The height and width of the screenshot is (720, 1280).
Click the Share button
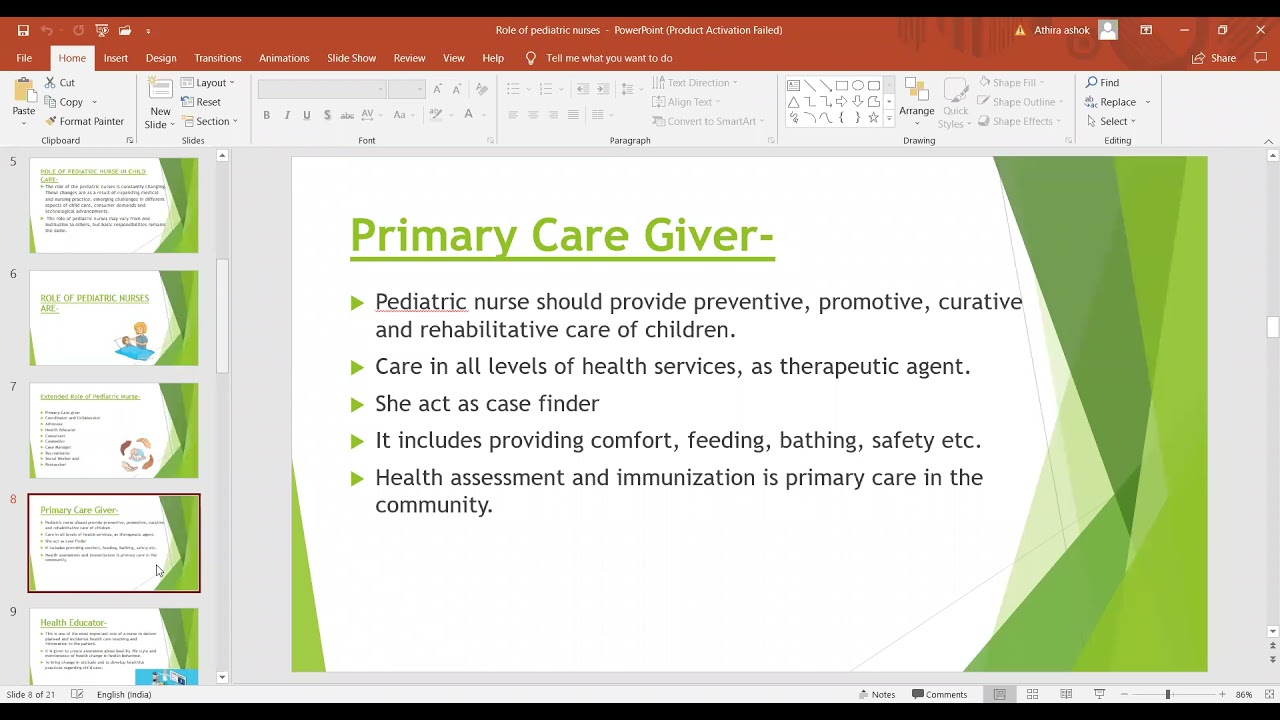tap(1214, 58)
